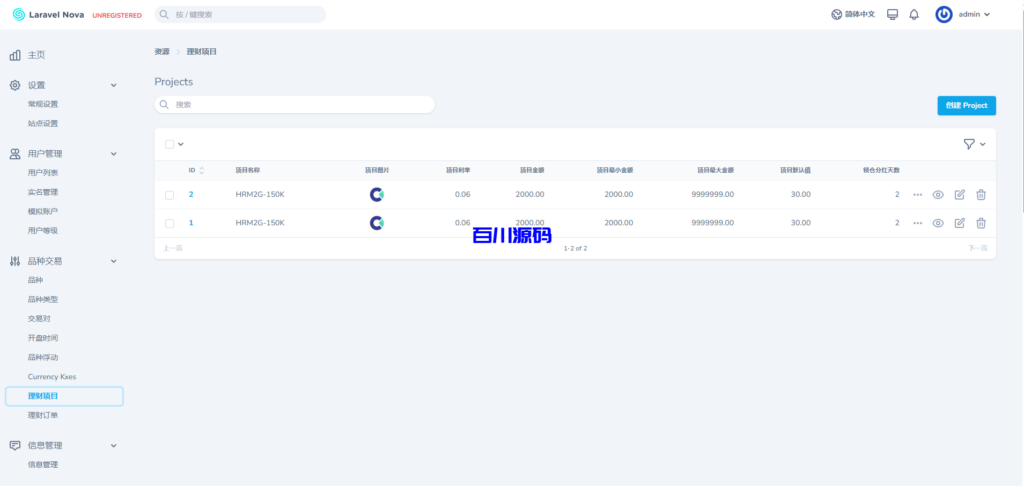Open edit pencil for project ID 2
This screenshot has height=486, width=1024.
(960, 195)
